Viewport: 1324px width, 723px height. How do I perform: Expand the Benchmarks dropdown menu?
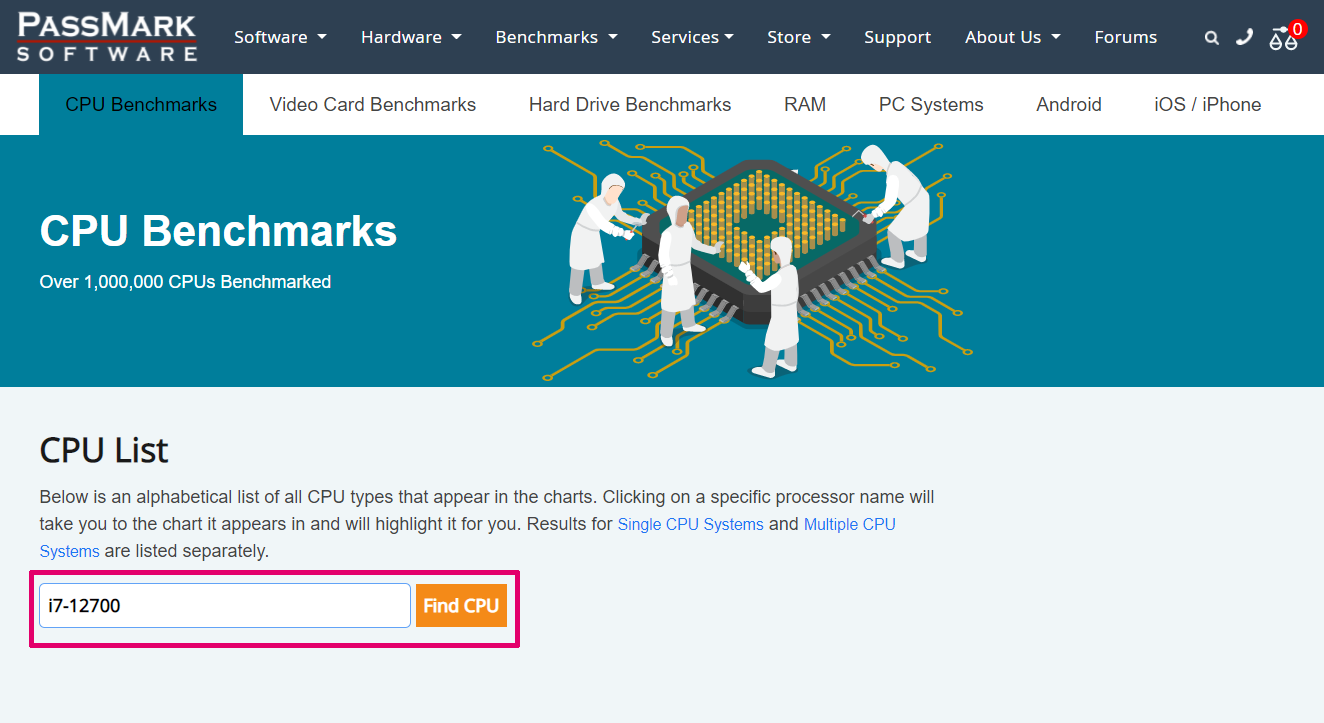click(x=556, y=37)
